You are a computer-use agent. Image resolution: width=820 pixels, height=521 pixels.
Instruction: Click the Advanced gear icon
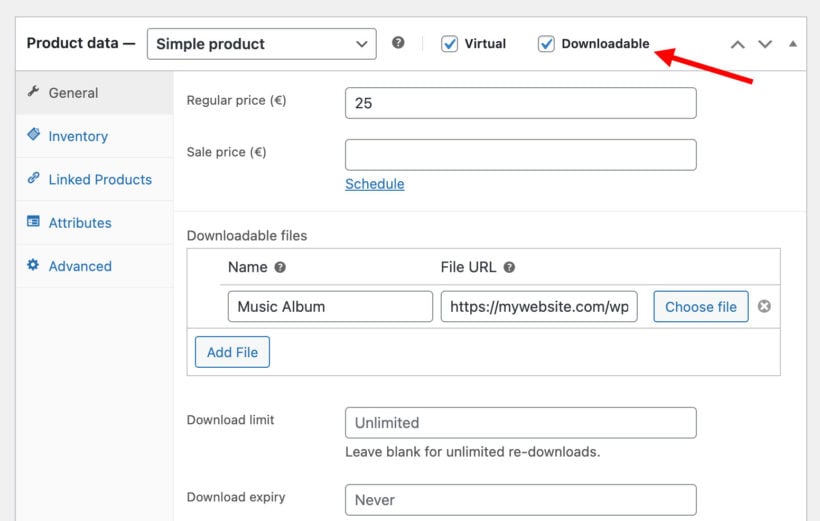tap(33, 265)
